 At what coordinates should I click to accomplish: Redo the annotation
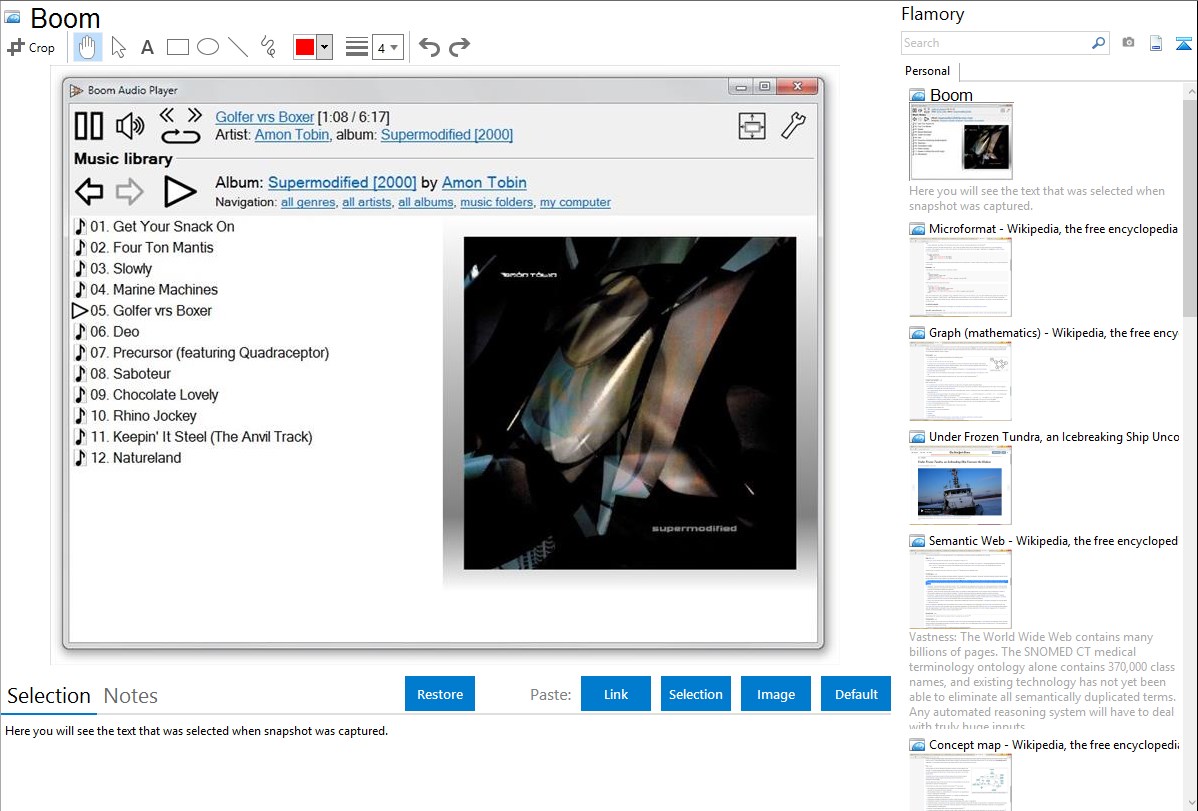(x=459, y=47)
